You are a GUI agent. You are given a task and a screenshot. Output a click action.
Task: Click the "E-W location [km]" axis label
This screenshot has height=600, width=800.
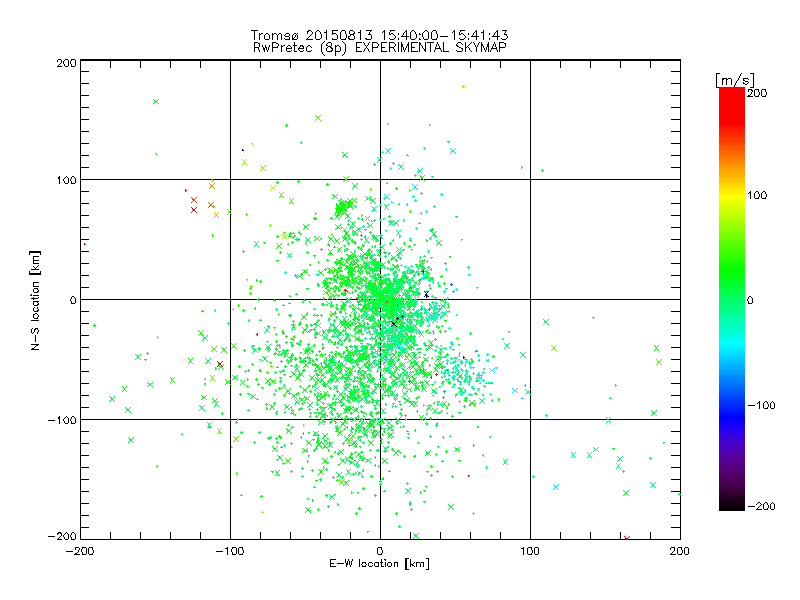(x=379, y=563)
